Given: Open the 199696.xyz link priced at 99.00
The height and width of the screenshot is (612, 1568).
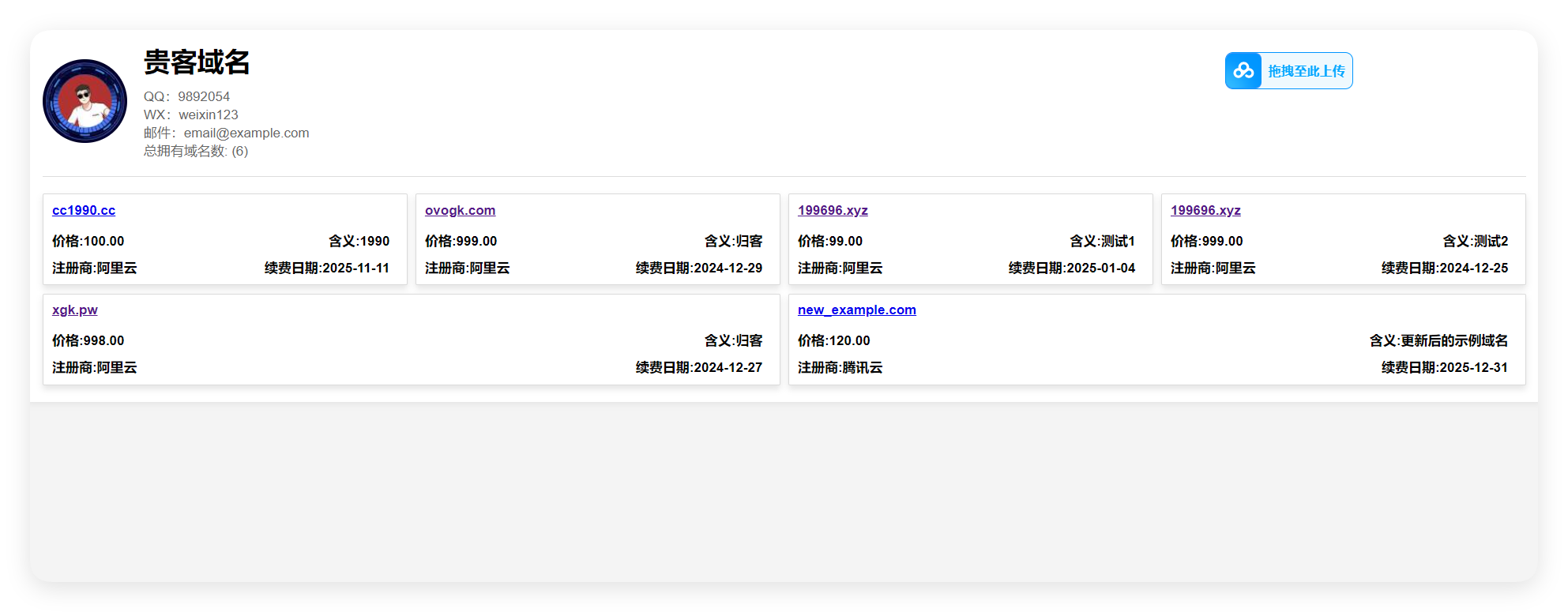Looking at the screenshot, I should pos(833,210).
